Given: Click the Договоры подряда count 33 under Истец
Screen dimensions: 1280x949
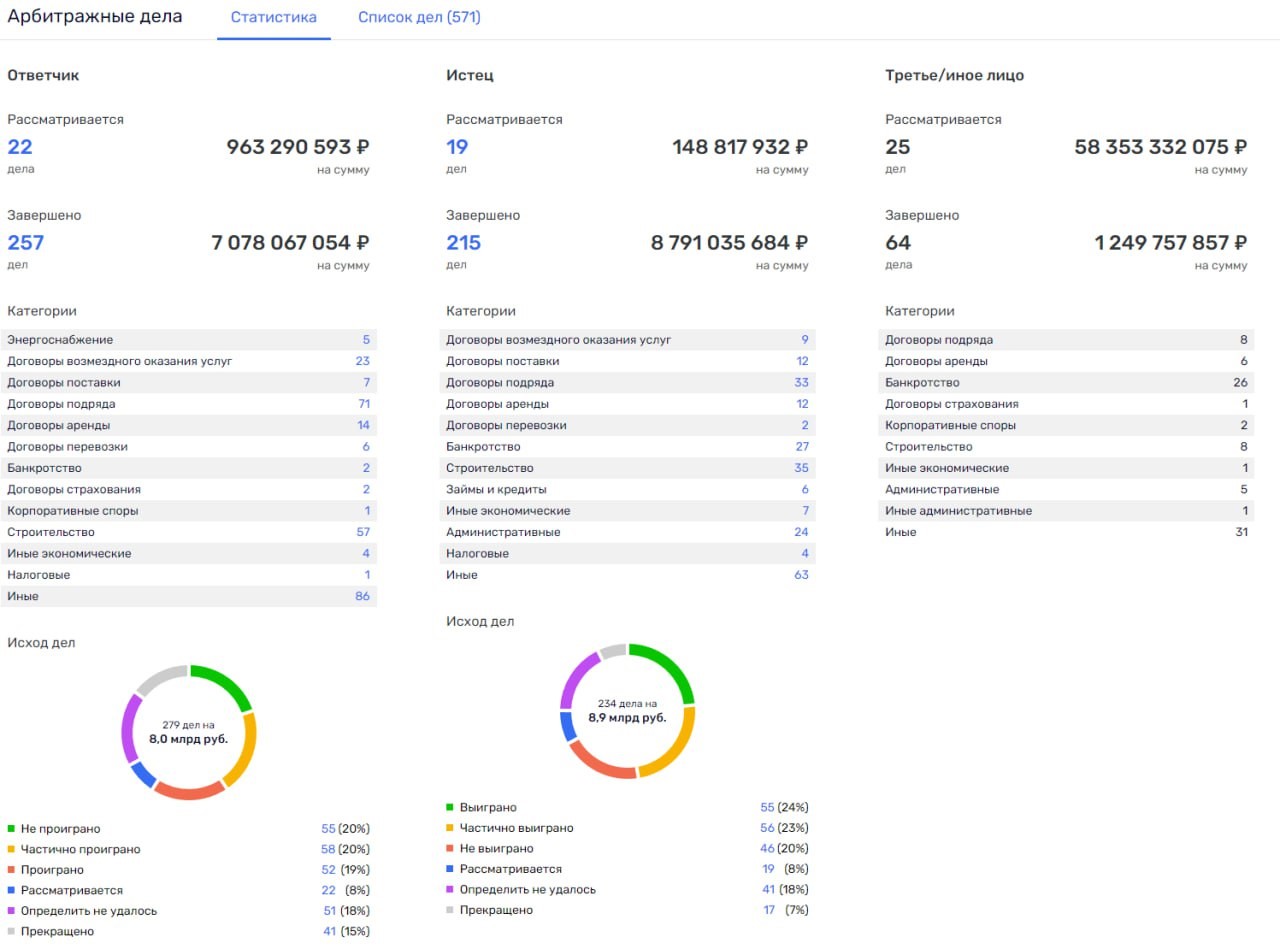Looking at the screenshot, I should click(801, 383).
